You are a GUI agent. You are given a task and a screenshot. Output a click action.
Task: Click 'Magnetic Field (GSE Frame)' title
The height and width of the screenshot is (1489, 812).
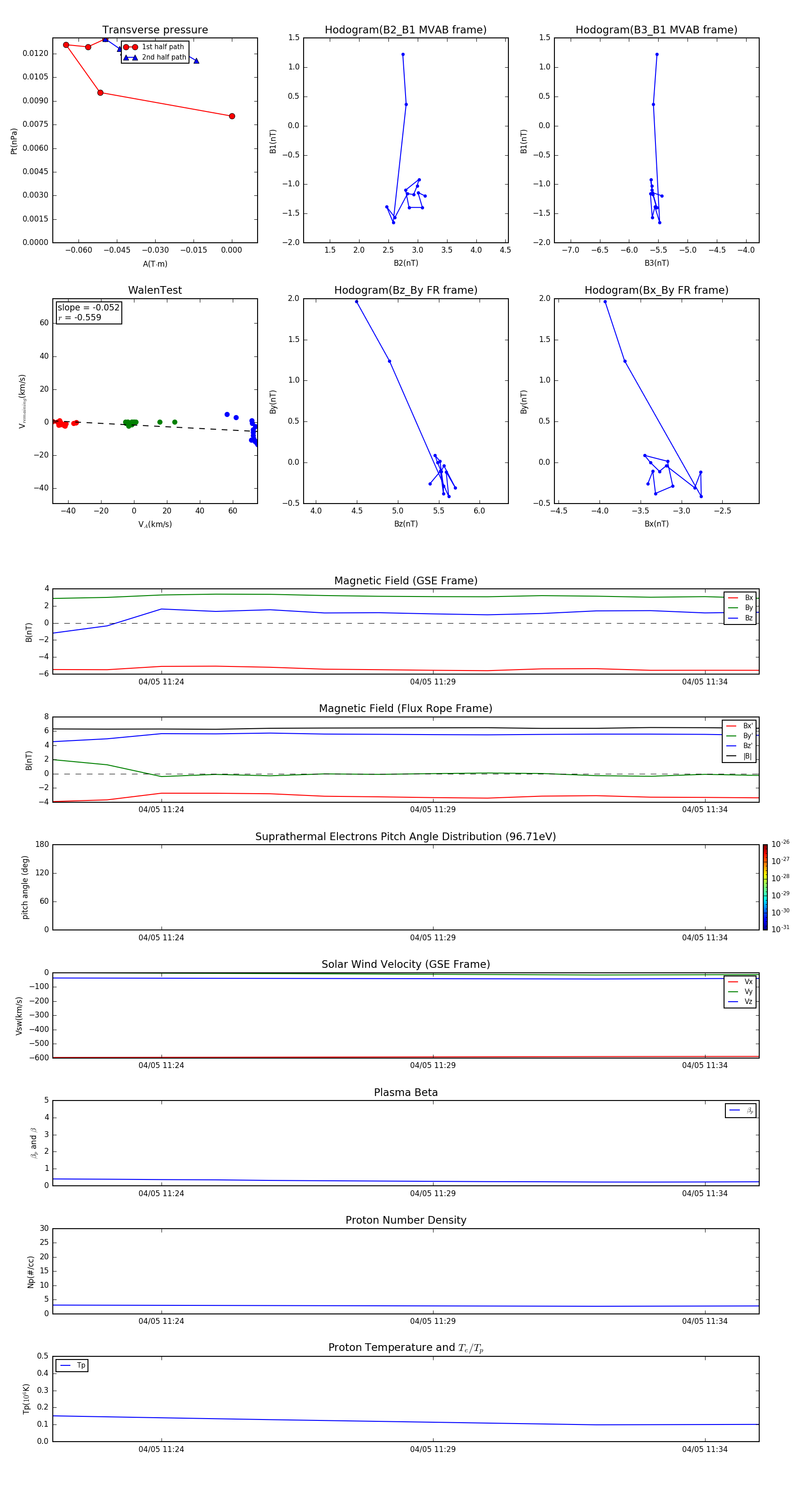[x=406, y=581]
